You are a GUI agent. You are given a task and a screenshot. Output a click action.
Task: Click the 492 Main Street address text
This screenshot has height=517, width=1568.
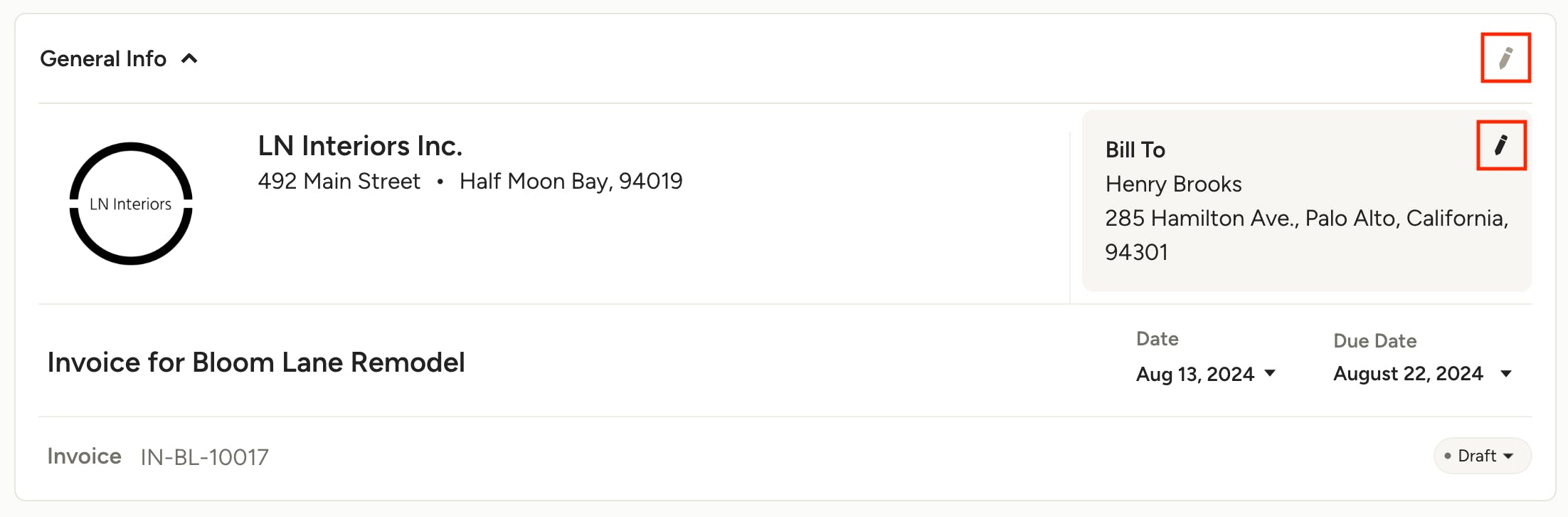pos(339,181)
